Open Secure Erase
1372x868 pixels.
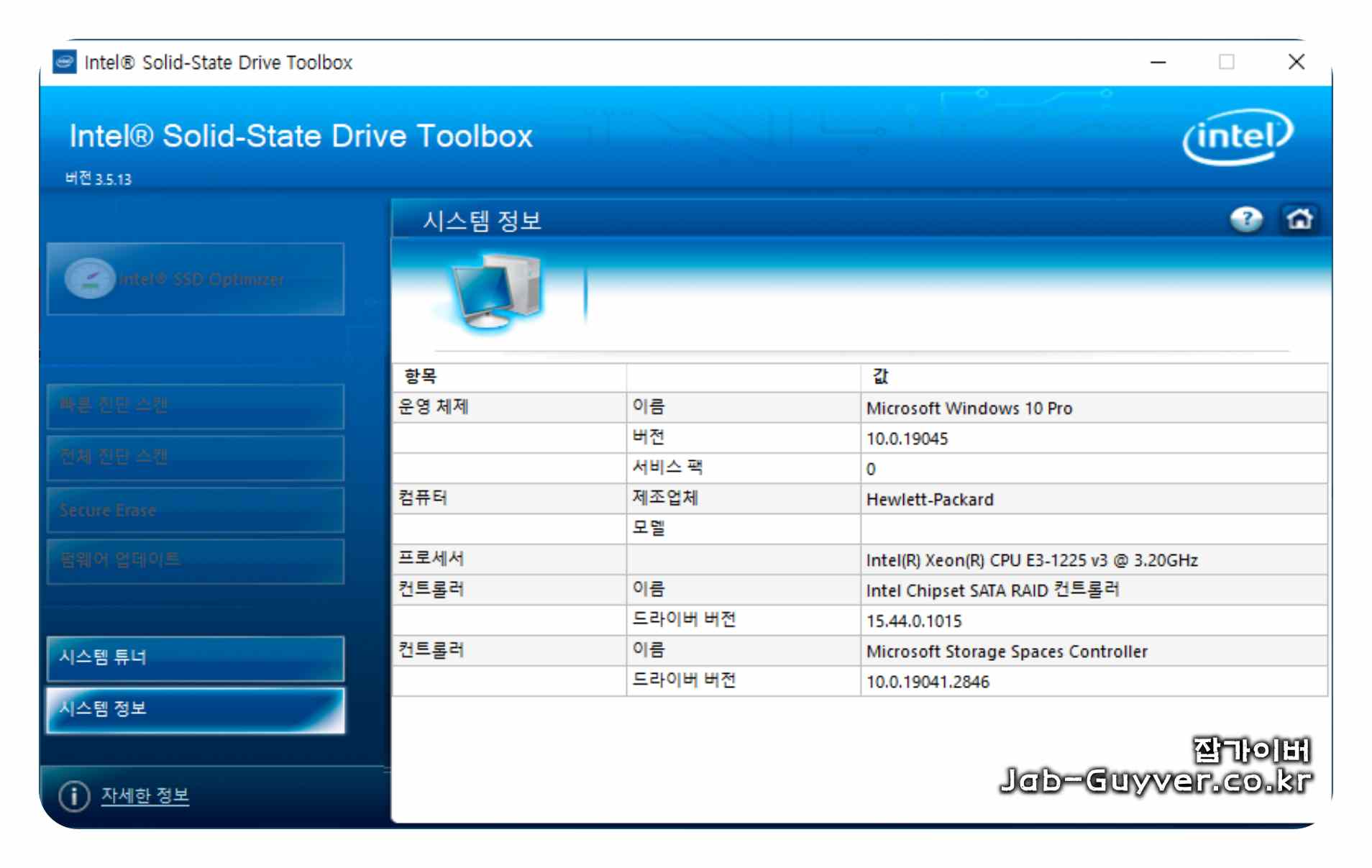[x=196, y=510]
